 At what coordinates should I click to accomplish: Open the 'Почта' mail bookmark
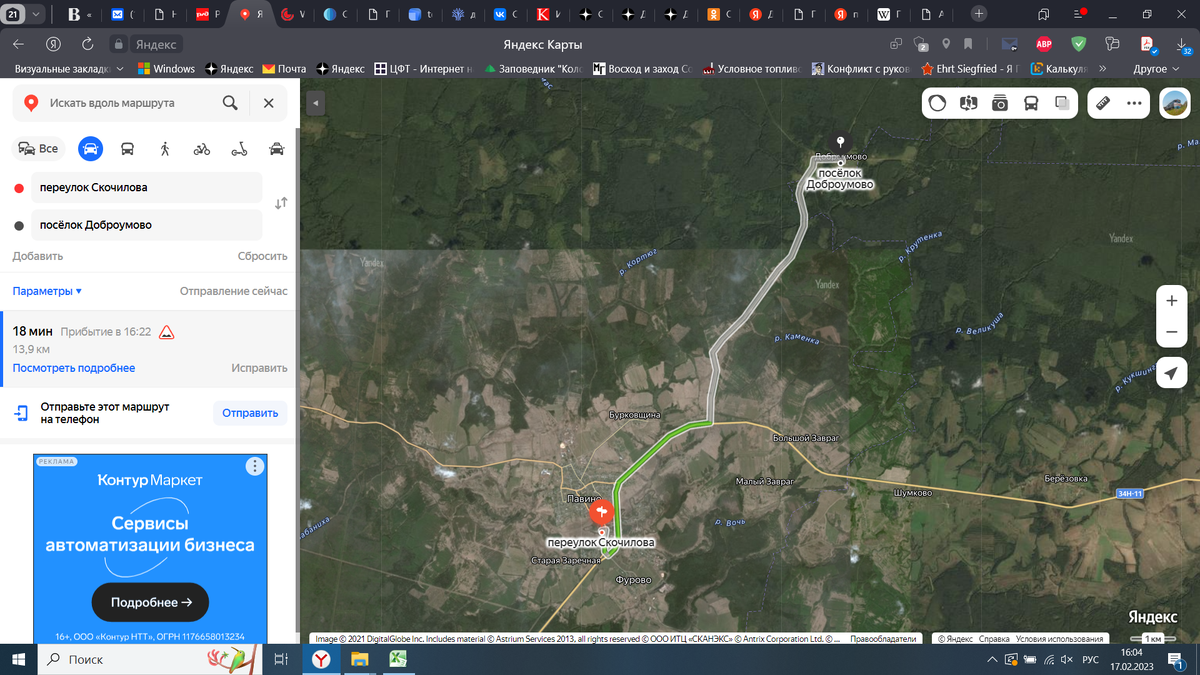tap(284, 69)
